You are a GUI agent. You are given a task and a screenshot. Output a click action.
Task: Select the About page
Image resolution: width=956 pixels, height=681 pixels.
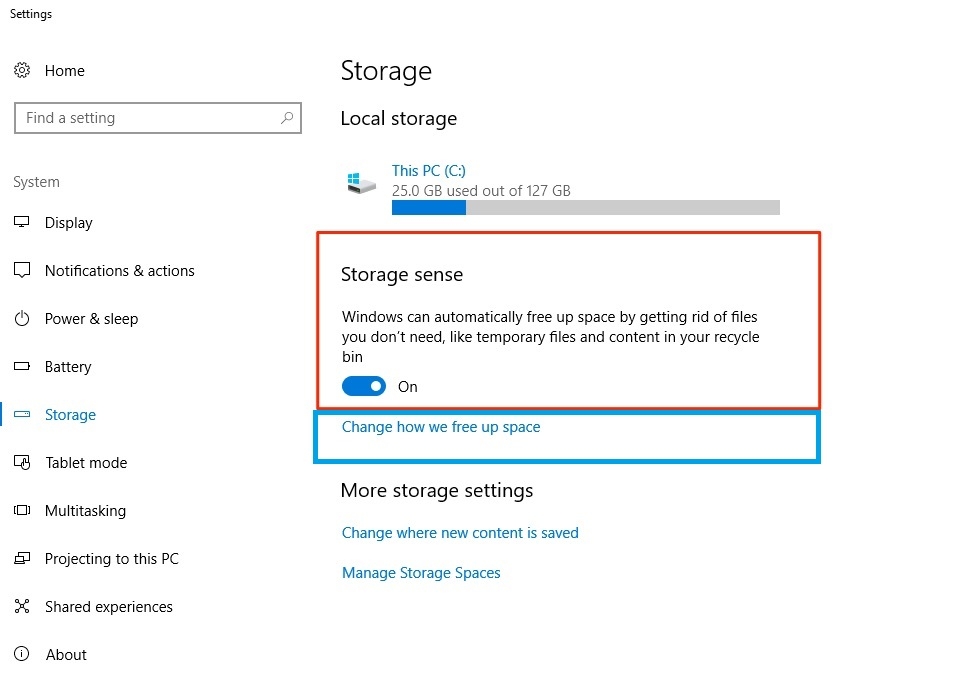66,655
